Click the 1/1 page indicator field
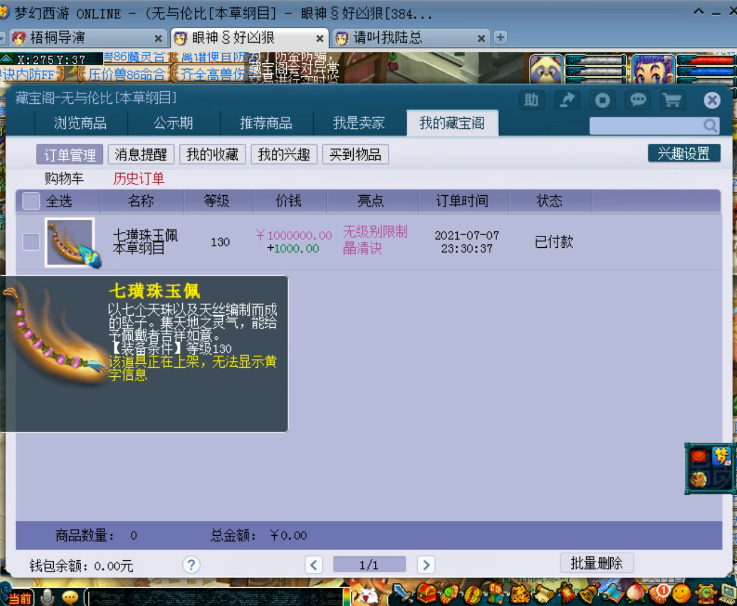This screenshot has height=606, width=737. click(x=369, y=564)
